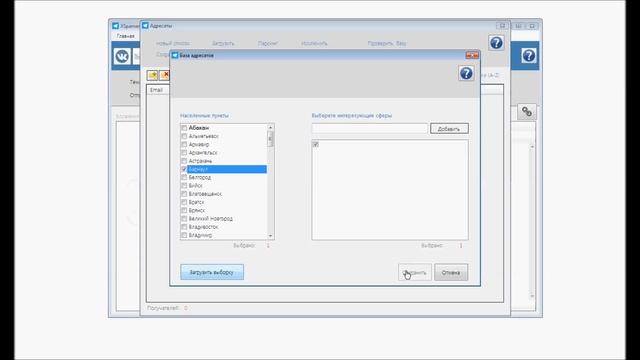Click the VK logo in main window
This screenshot has height=360, width=640.
[122, 56]
